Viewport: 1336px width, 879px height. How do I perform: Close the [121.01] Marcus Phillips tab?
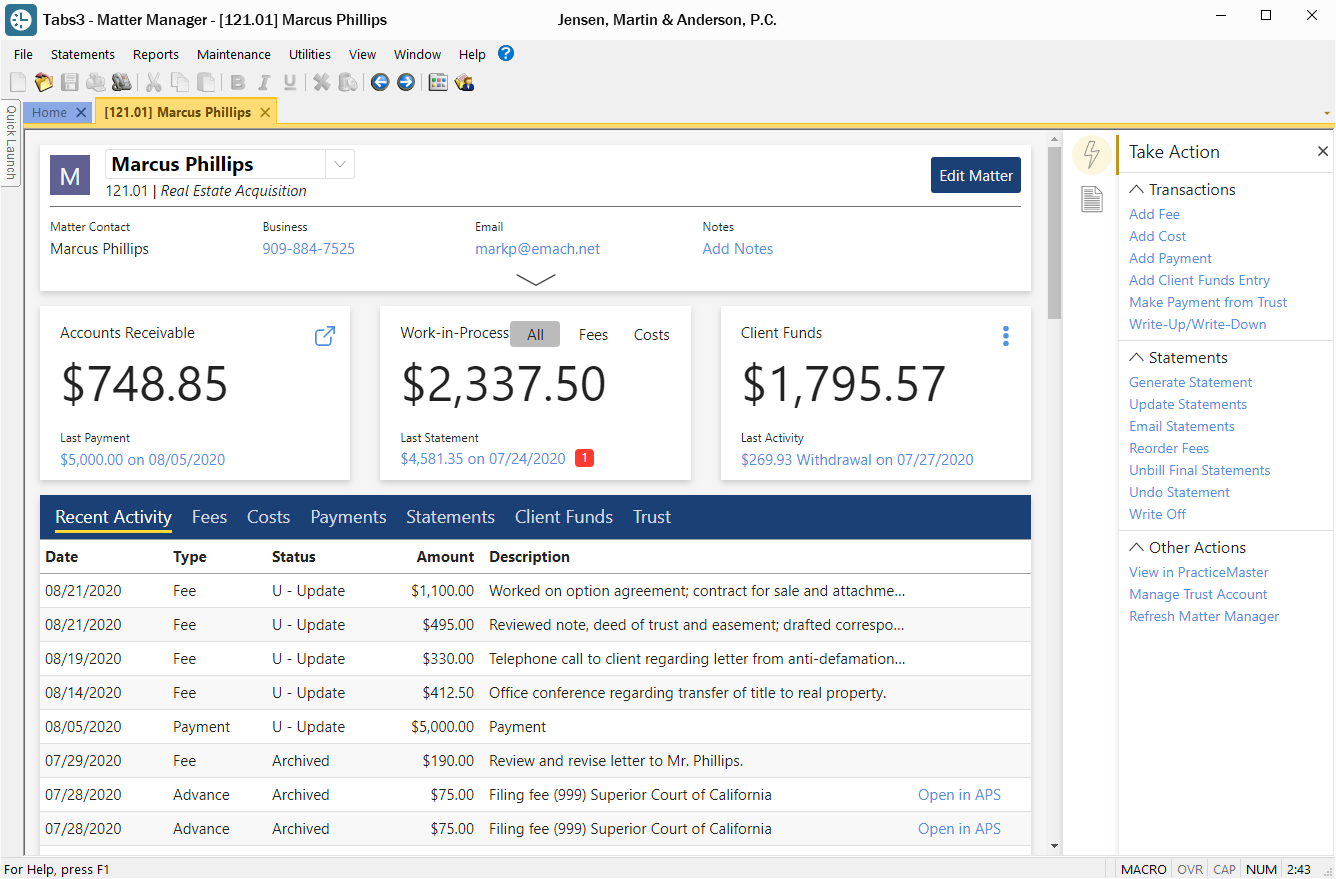click(x=265, y=112)
